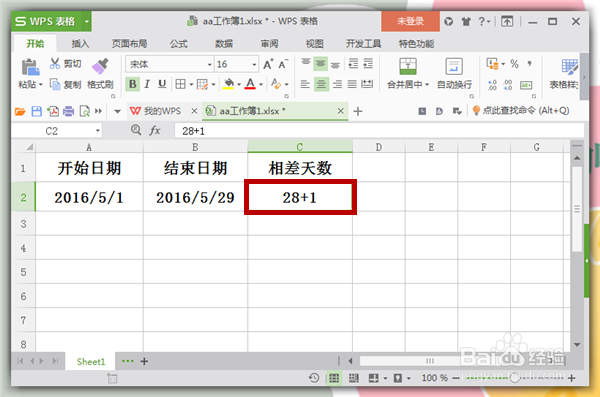Click the increase indent icon
This screenshot has width=600, height=397.
(368, 64)
